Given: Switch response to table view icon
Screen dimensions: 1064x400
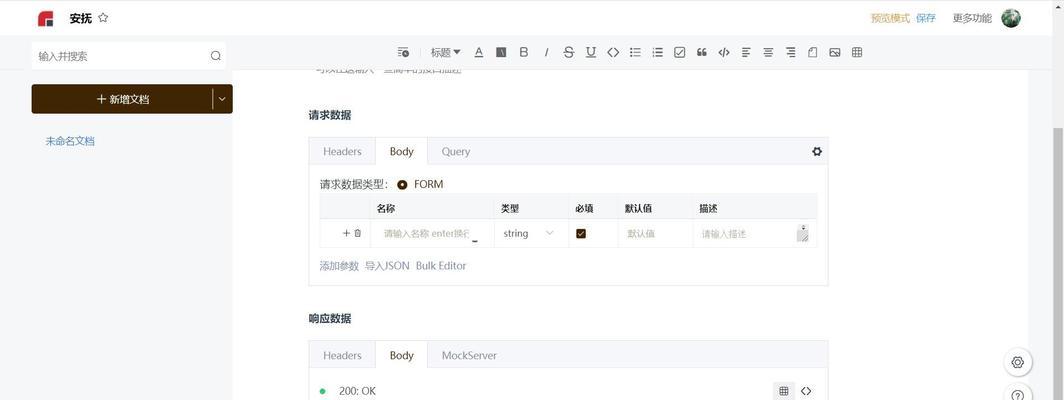Looking at the screenshot, I should [x=784, y=390].
